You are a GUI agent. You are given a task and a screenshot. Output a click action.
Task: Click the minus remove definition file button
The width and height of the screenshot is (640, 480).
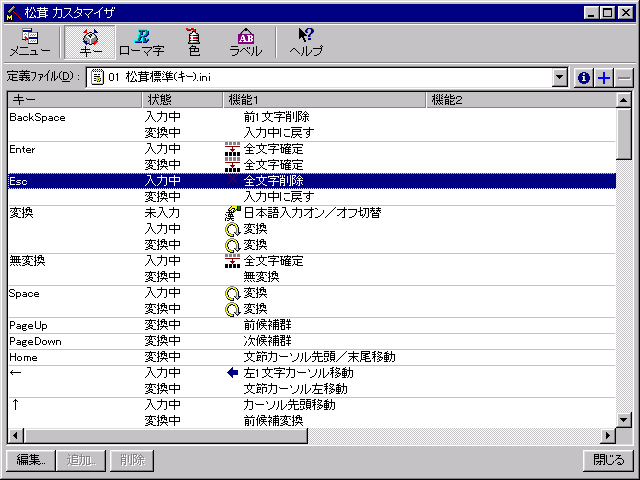pos(624,77)
